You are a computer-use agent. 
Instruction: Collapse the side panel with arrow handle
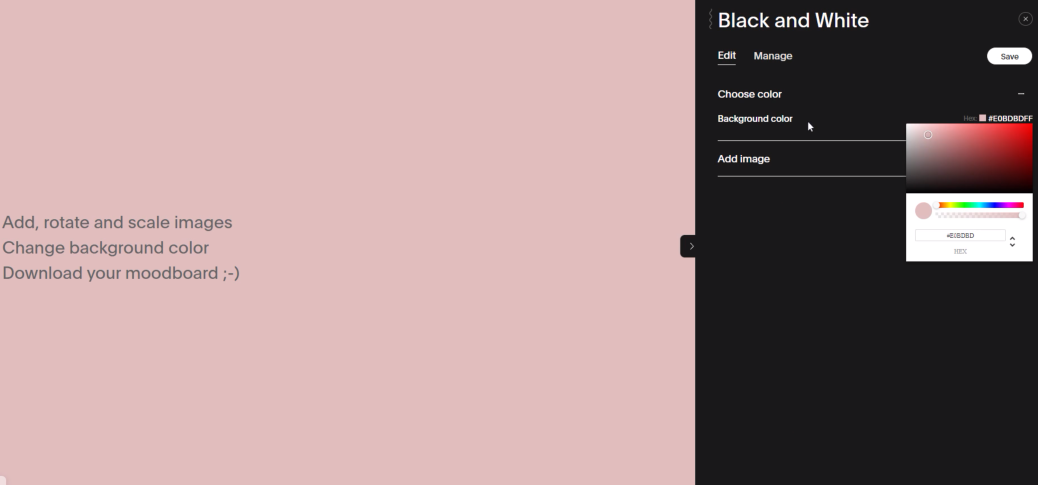(x=689, y=246)
